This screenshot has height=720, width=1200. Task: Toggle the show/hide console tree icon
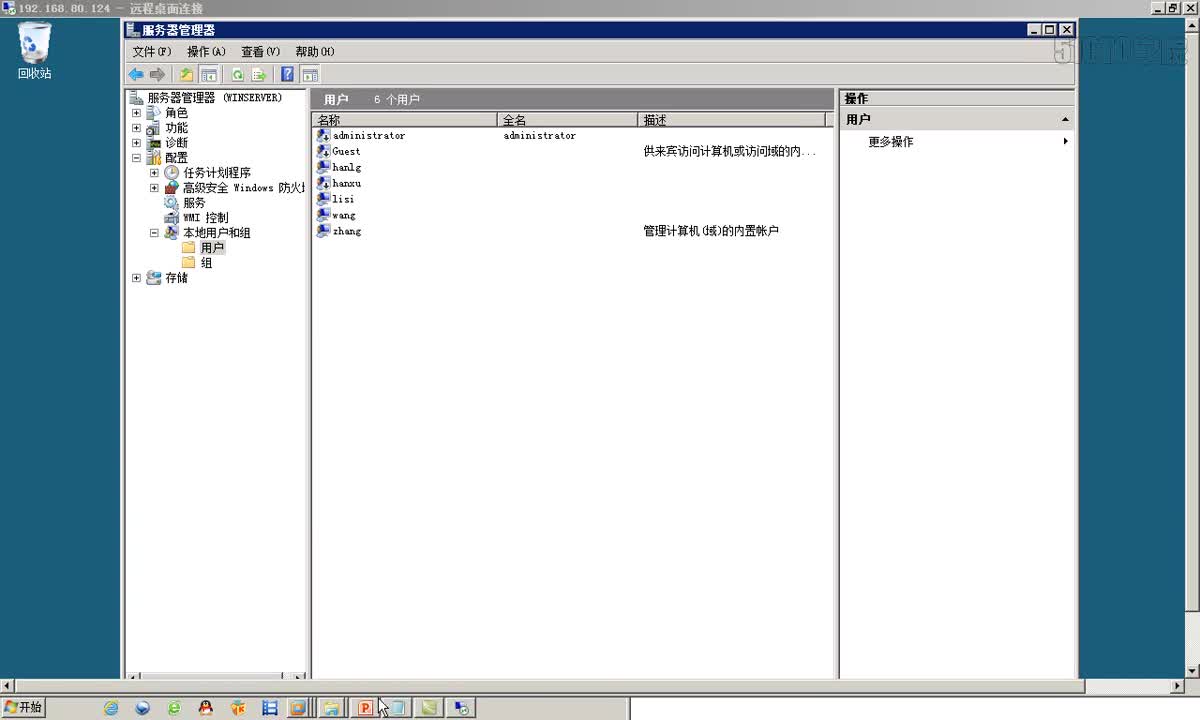(209, 74)
